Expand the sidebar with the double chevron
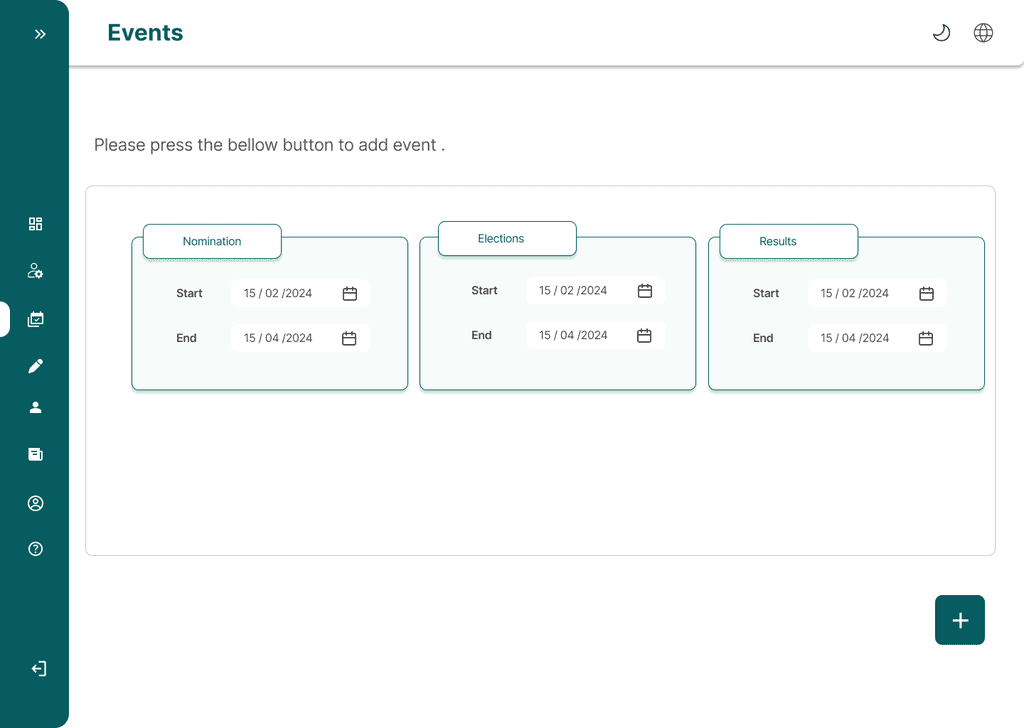This screenshot has width=1024, height=728. click(x=40, y=34)
